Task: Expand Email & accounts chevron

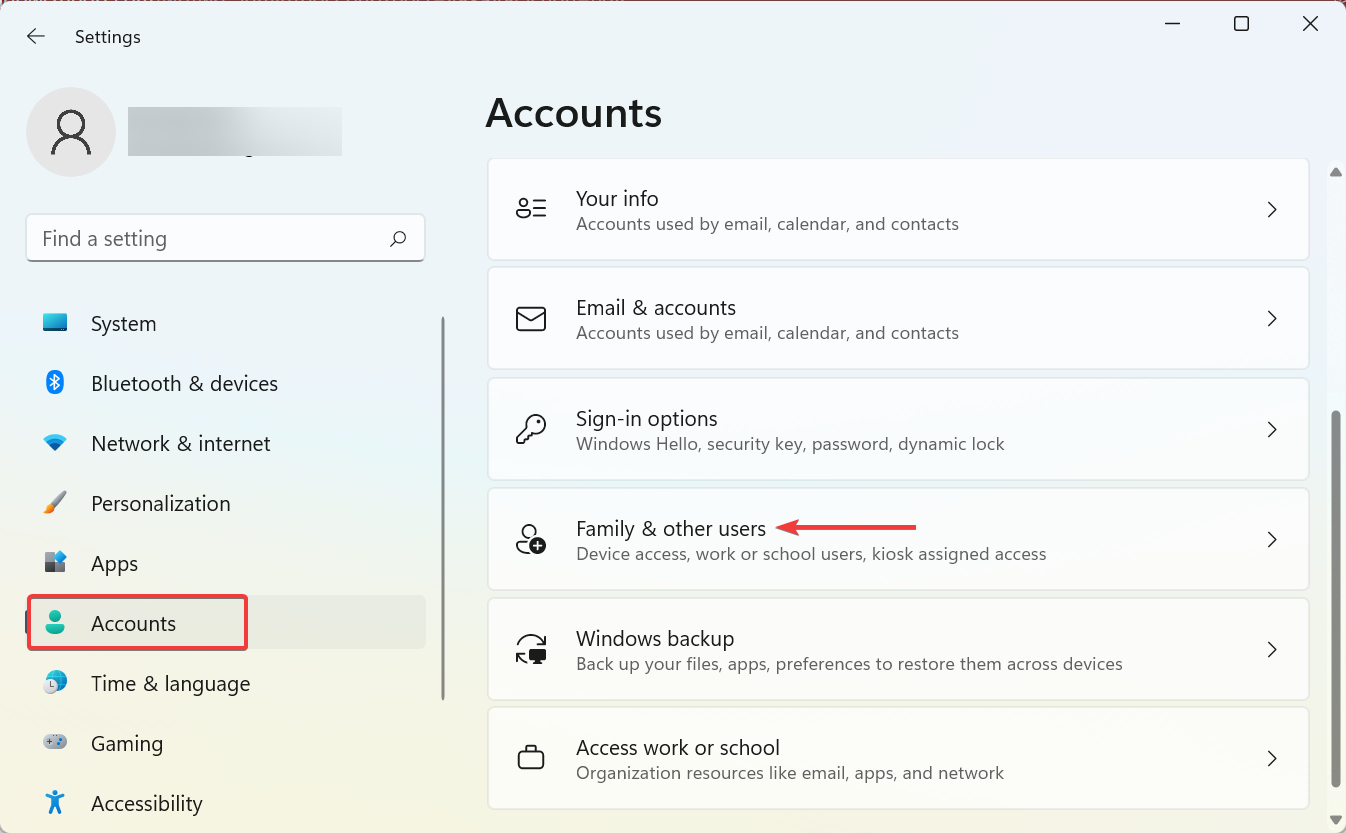Action: pyautogui.click(x=1272, y=318)
